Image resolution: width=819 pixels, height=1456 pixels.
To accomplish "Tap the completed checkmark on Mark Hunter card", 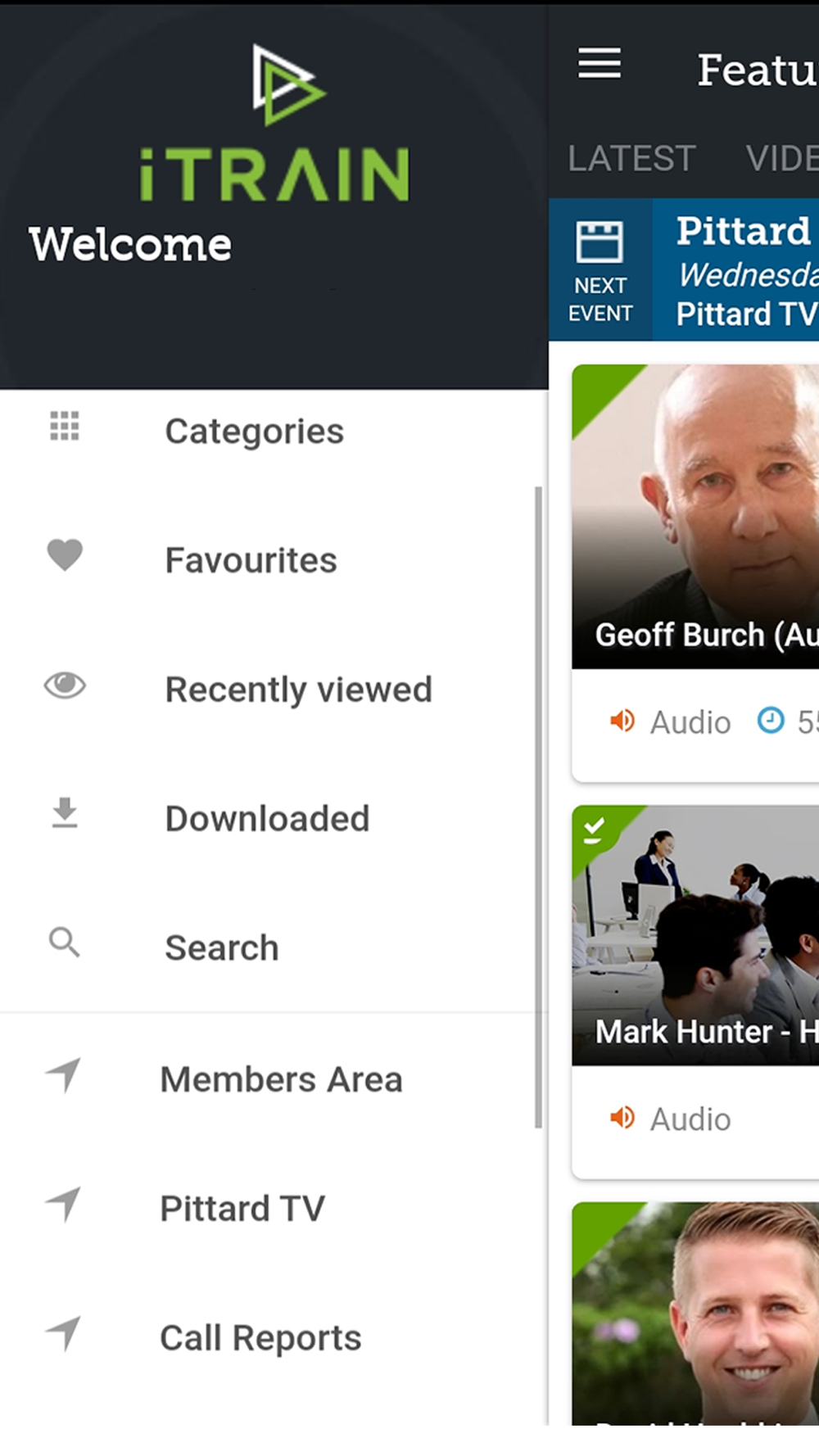I will click(594, 830).
